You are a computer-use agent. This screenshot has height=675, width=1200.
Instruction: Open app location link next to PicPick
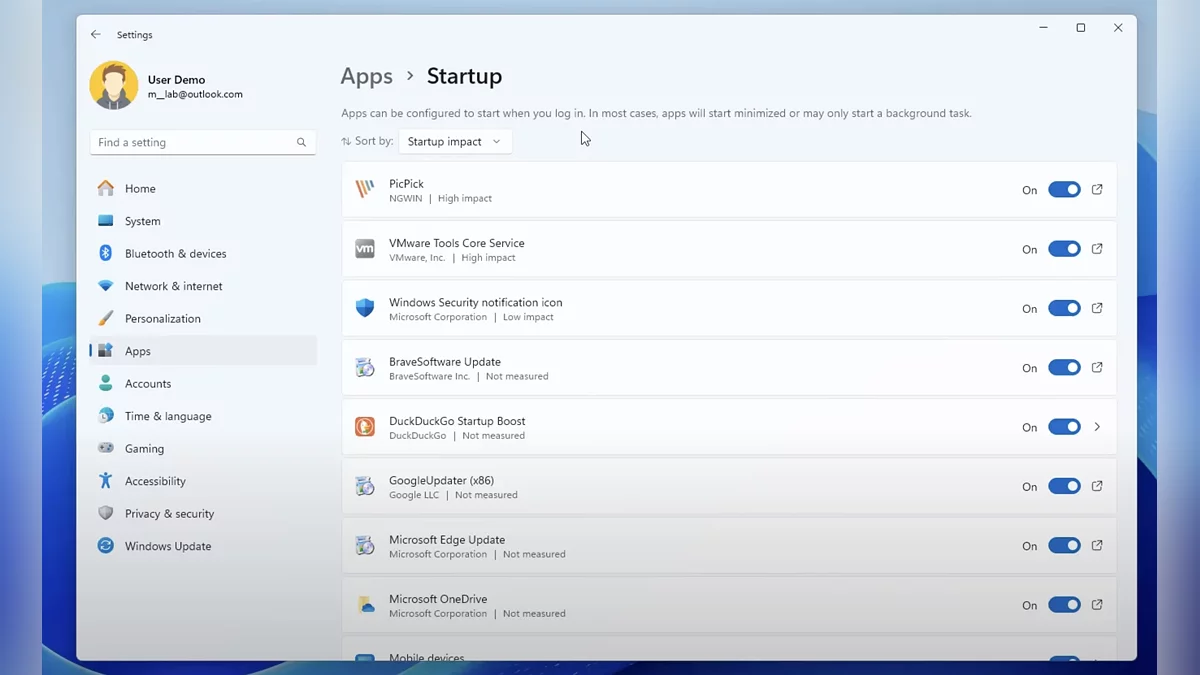pyautogui.click(x=1097, y=189)
